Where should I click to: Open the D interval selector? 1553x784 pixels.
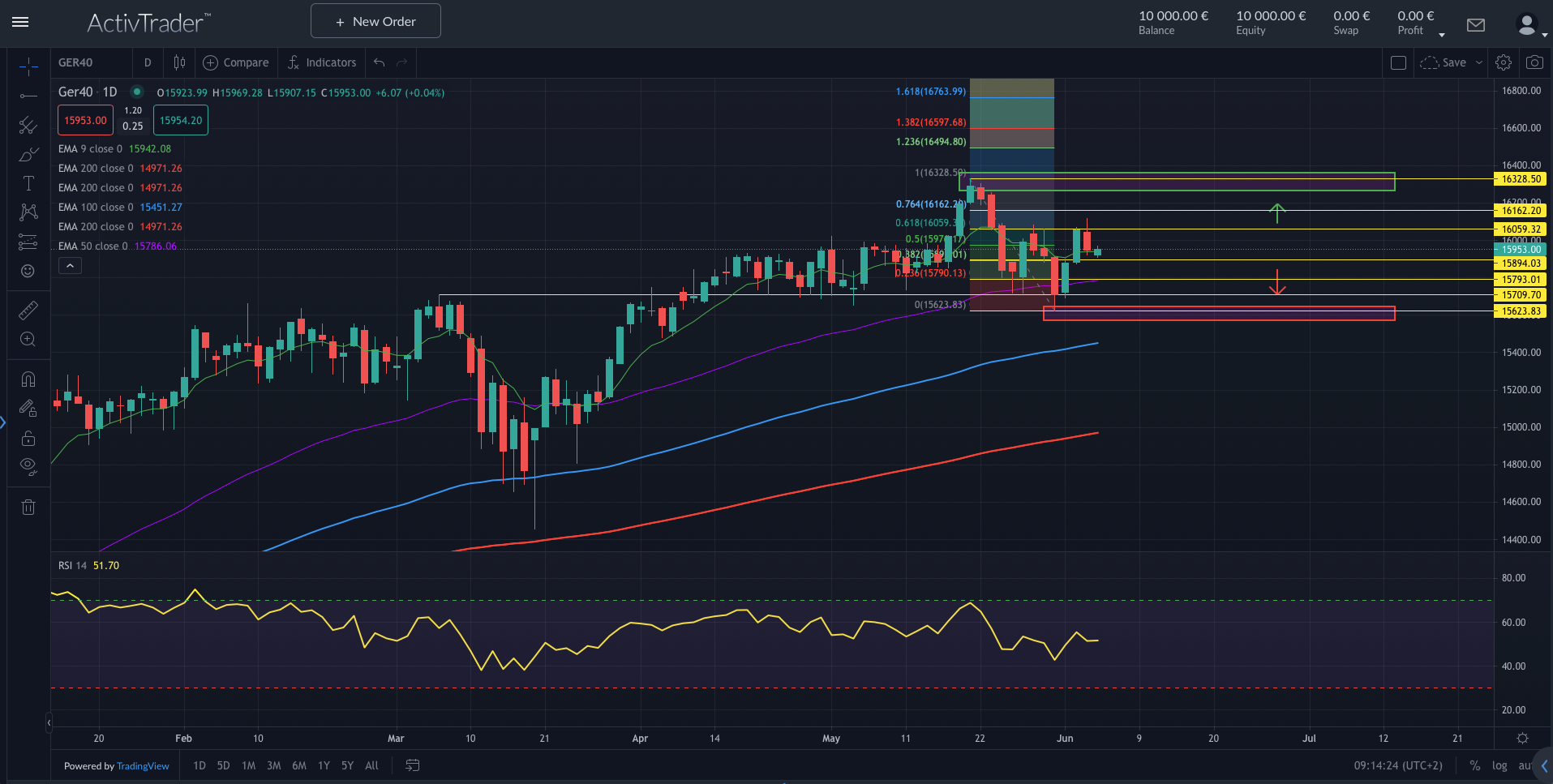click(148, 62)
